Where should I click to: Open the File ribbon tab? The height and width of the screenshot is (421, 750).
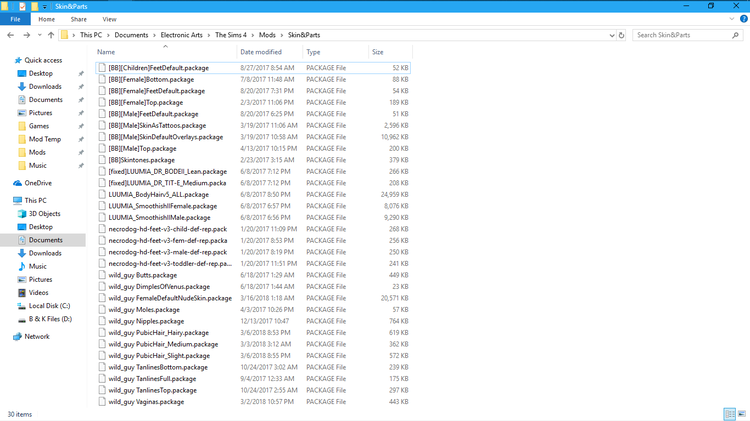coord(15,20)
